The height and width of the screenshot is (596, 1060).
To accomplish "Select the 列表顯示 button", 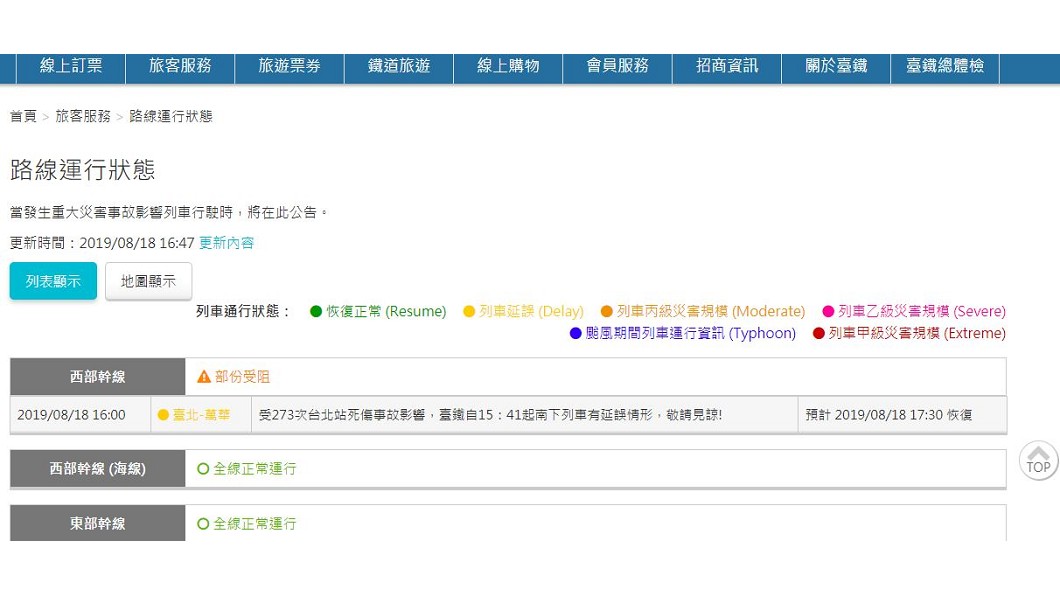I will click(x=53, y=281).
